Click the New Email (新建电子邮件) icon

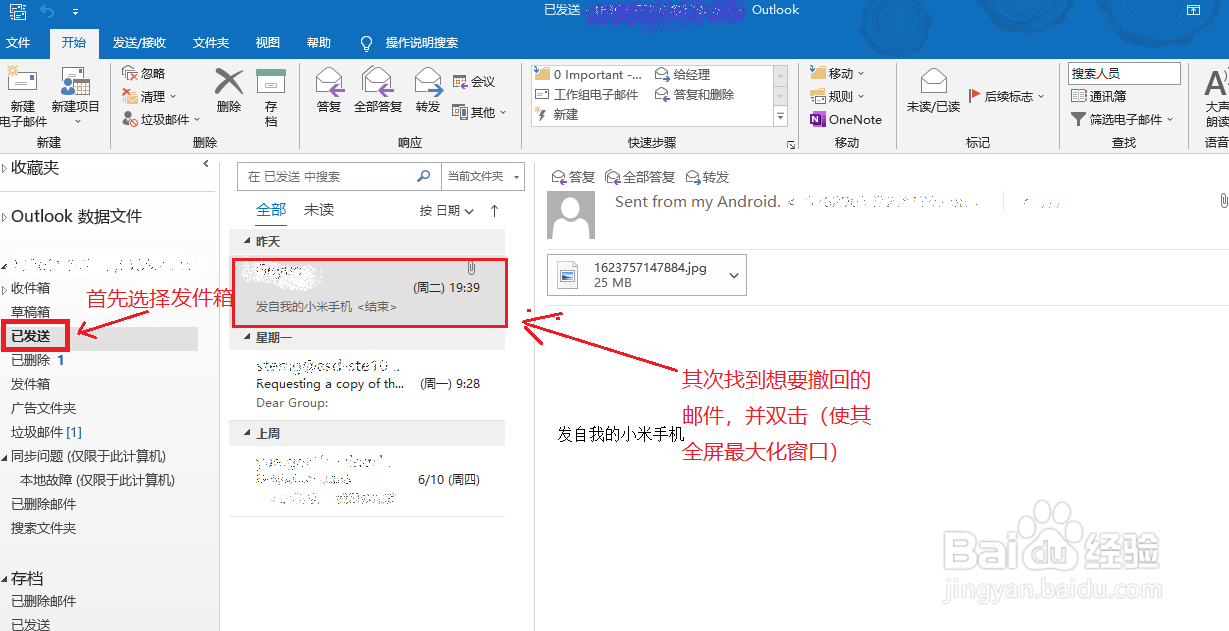[22, 81]
